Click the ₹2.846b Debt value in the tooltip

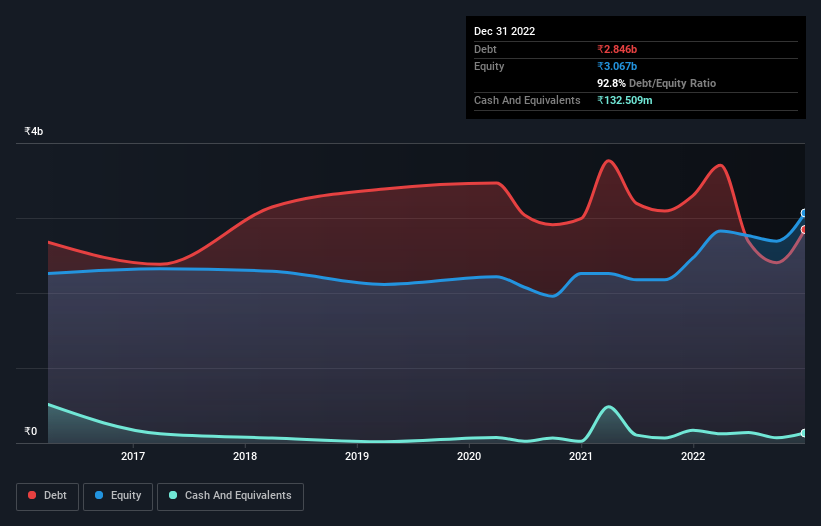pyautogui.click(x=617, y=49)
